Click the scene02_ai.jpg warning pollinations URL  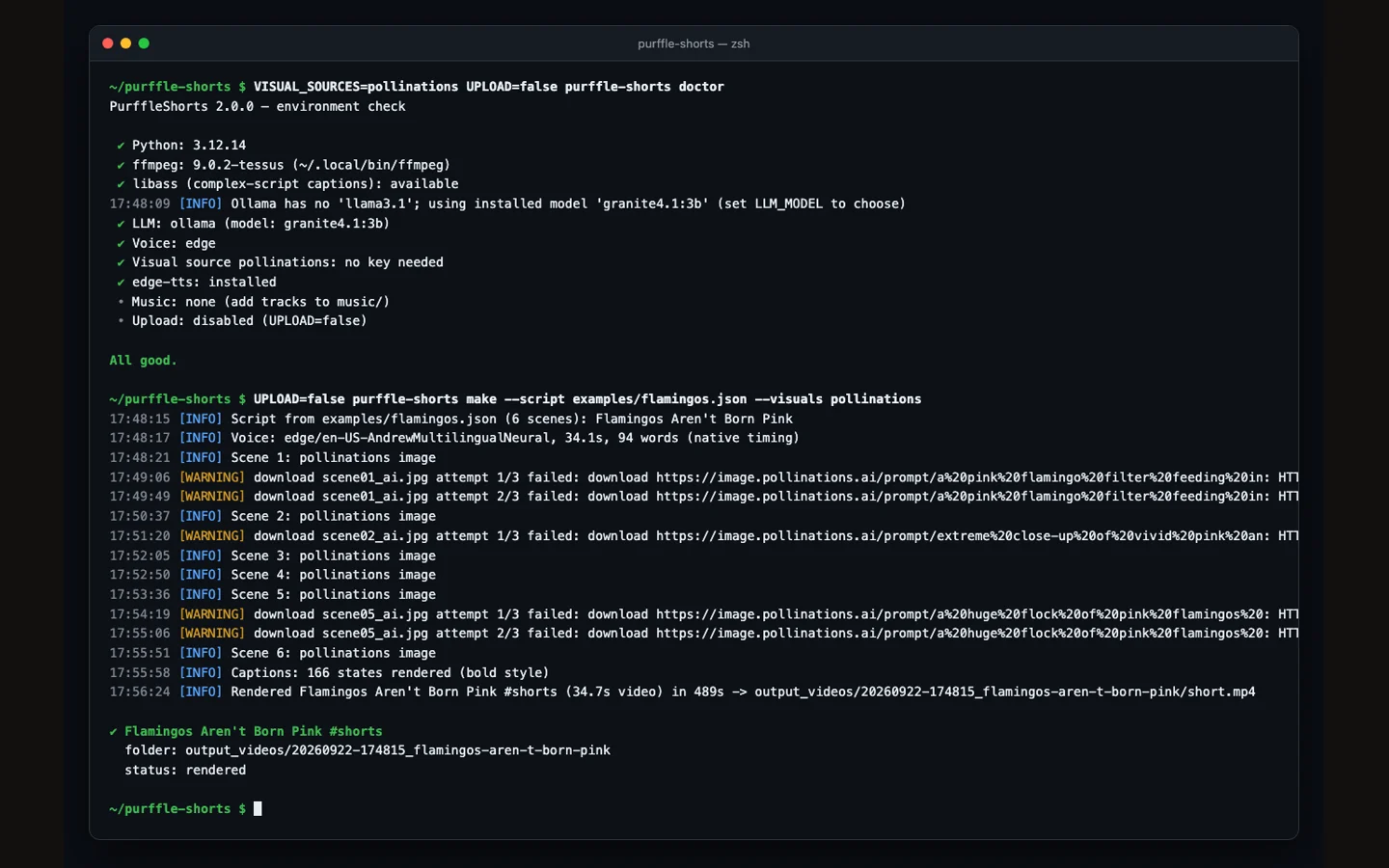(x=963, y=536)
